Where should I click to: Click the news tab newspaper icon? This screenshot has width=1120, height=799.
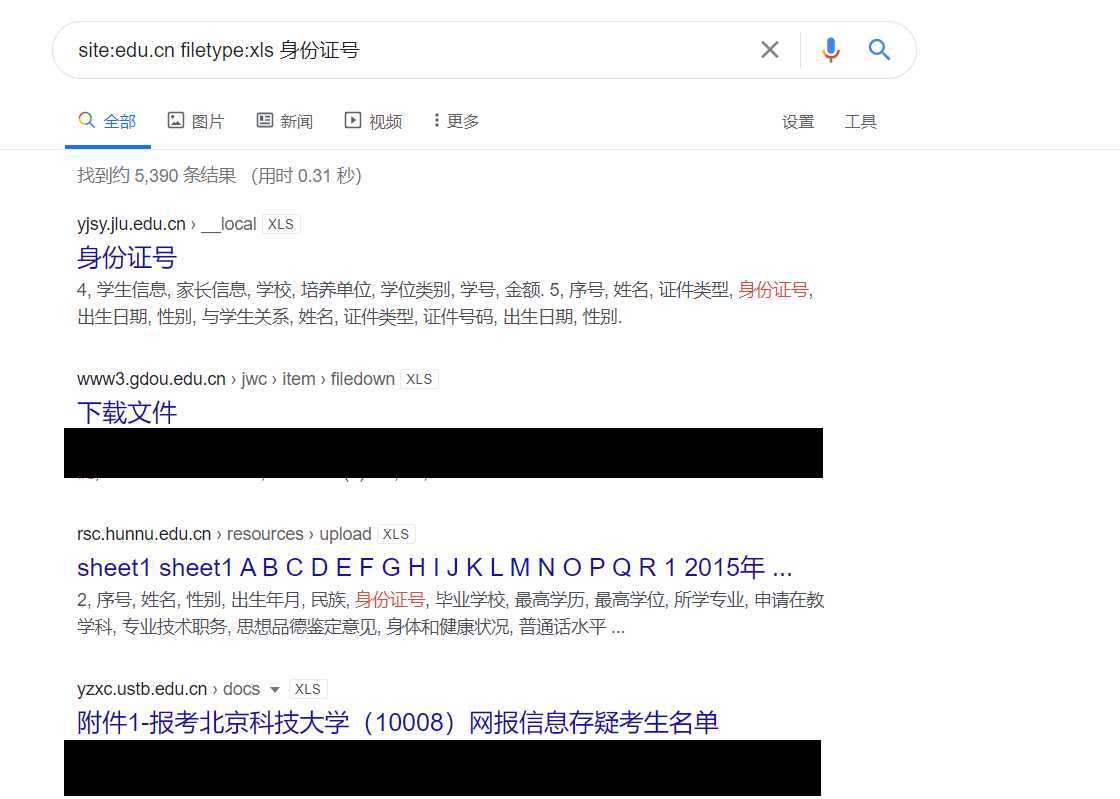tap(265, 120)
